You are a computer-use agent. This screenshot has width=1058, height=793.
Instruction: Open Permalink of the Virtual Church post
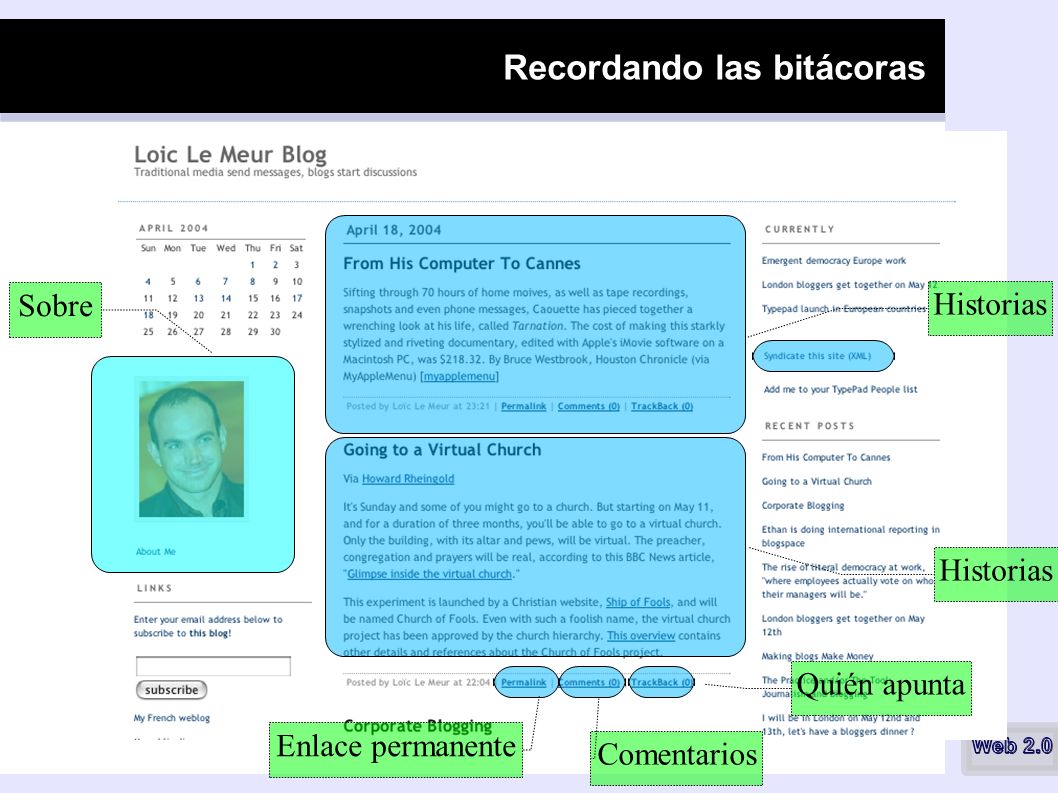pos(524,682)
